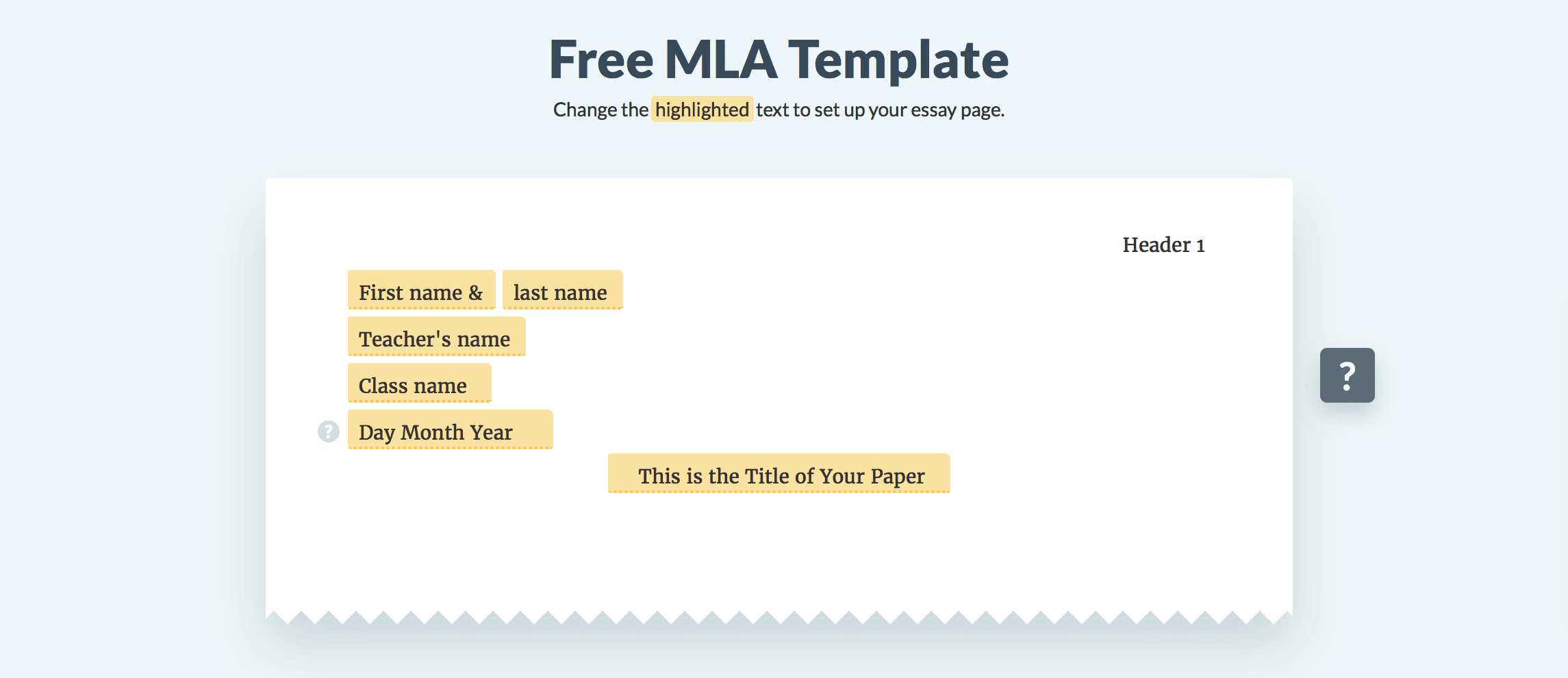1568x678 pixels.
Task: Click the page number '1' in the header
Action: (x=1200, y=246)
